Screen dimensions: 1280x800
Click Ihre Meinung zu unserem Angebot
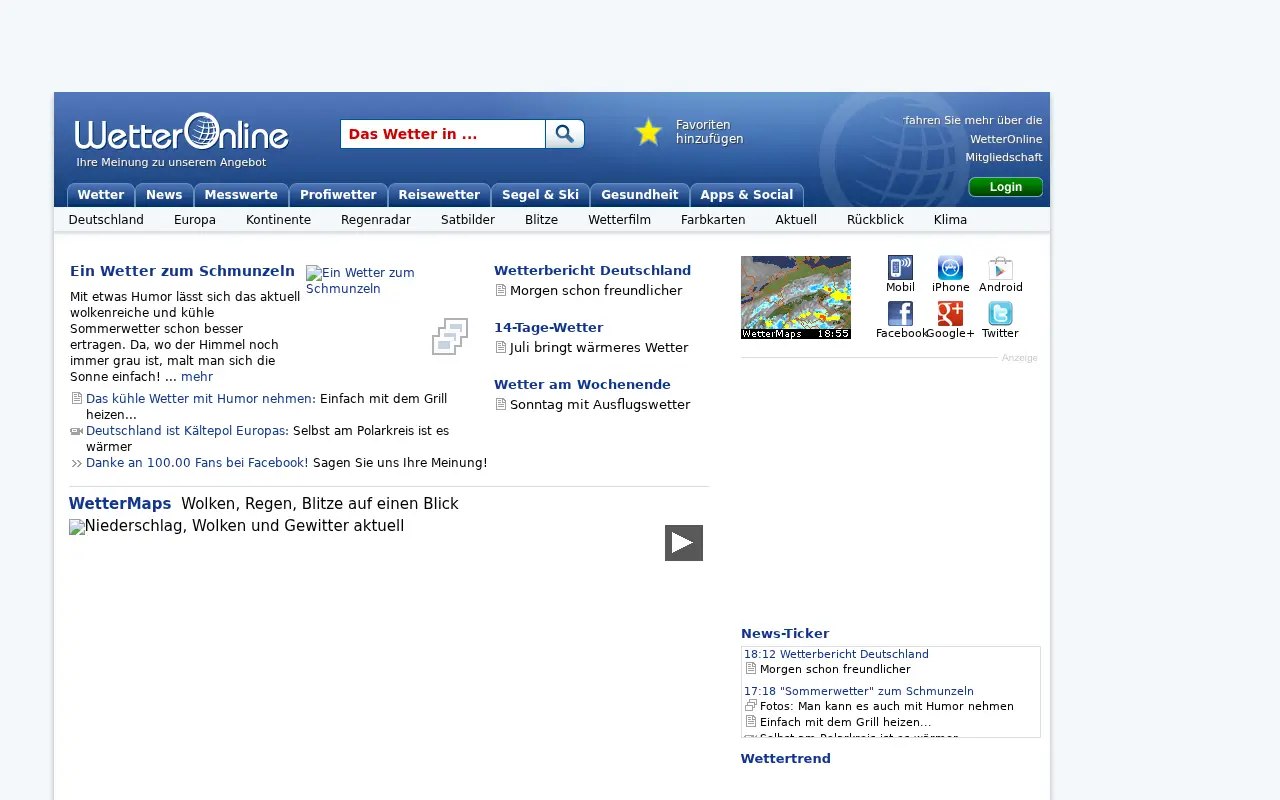[x=171, y=162]
